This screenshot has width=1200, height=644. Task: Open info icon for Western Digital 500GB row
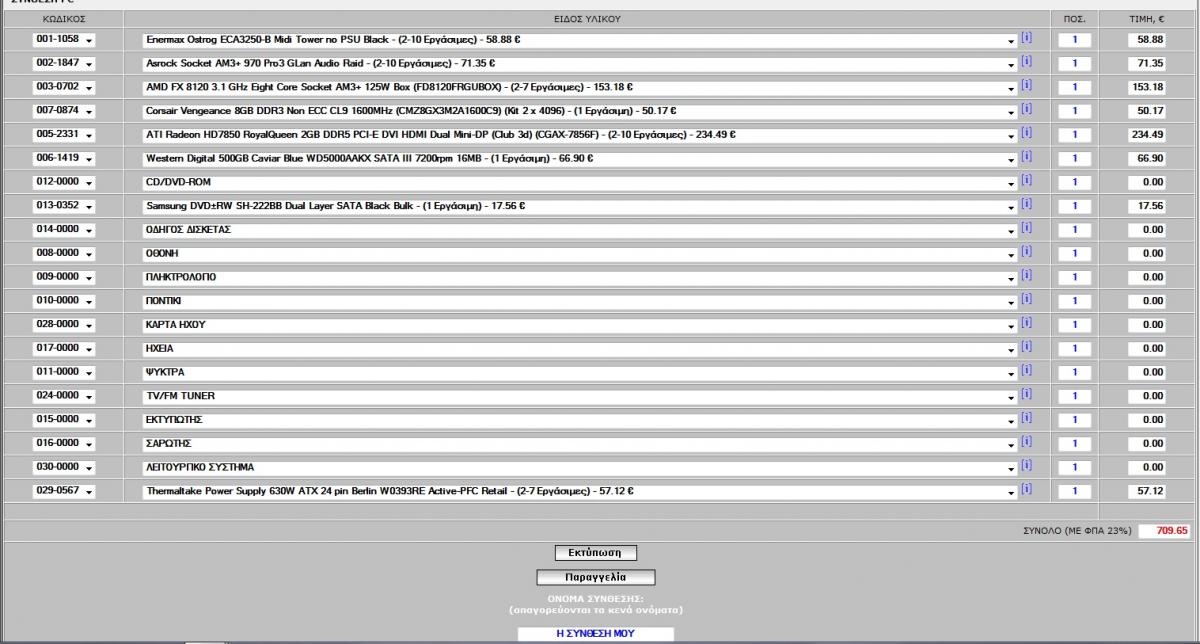pos(1026,157)
